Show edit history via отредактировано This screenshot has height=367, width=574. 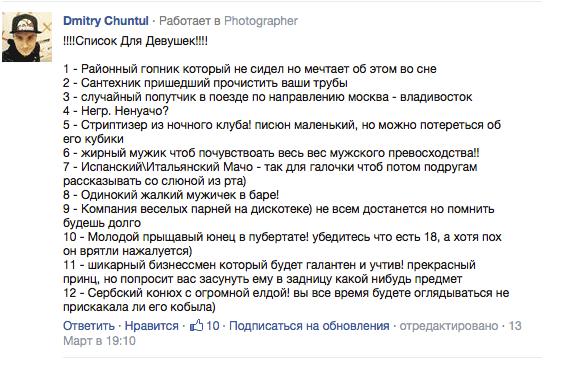point(449,326)
